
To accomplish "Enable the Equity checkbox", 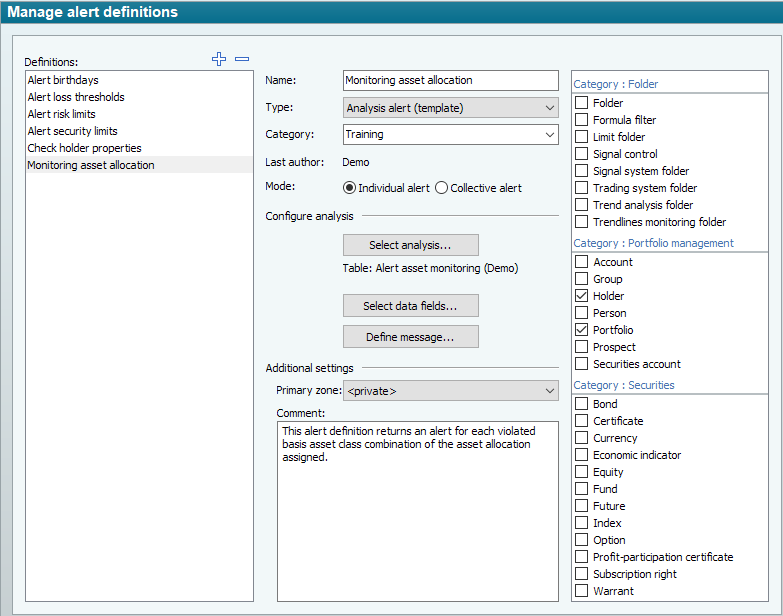I will 581,472.
